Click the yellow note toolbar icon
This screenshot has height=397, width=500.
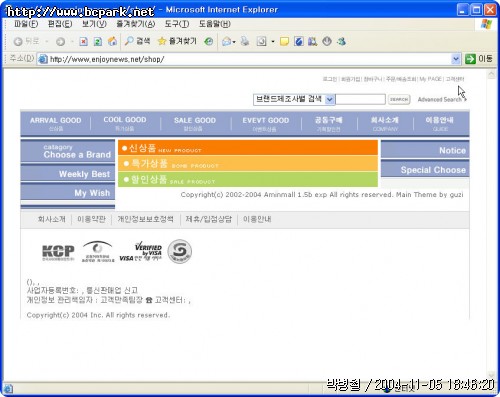(284, 41)
